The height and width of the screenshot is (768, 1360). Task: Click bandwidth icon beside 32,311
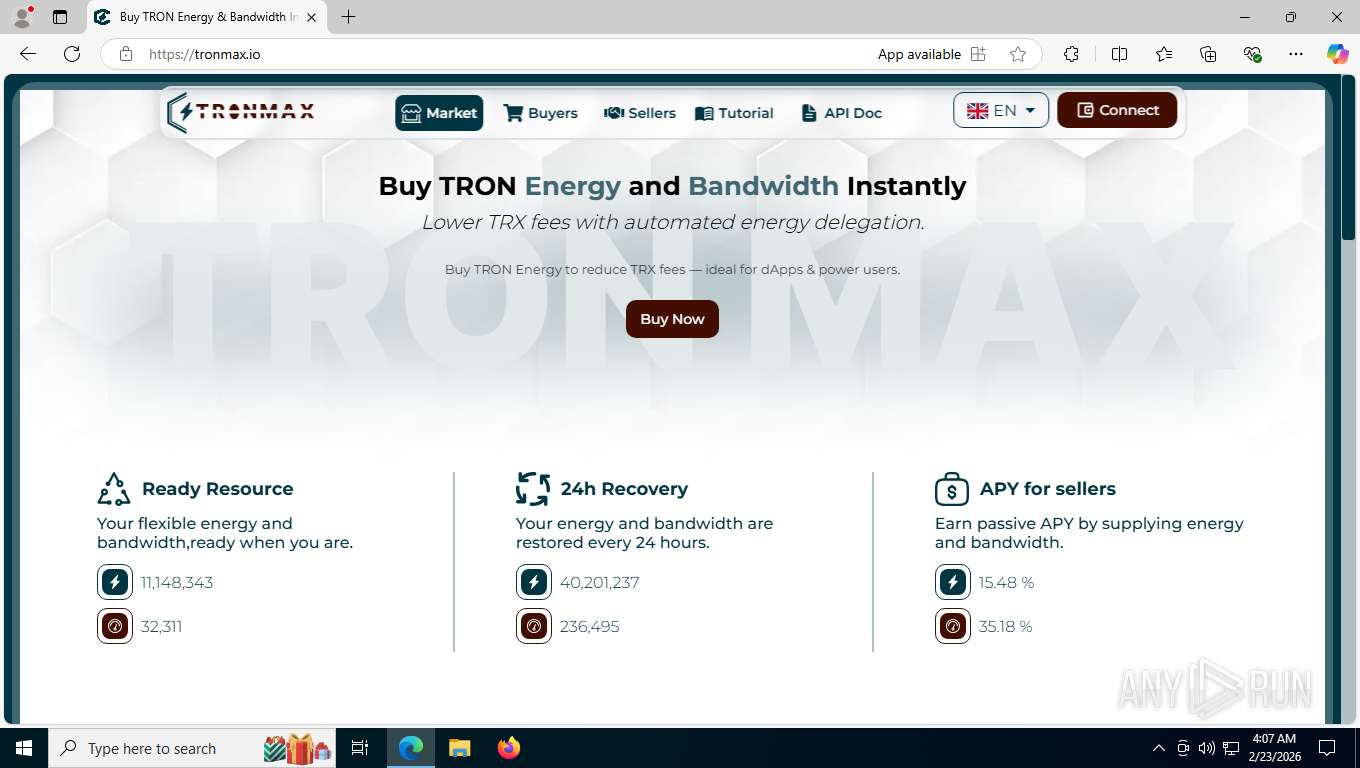[115, 626]
